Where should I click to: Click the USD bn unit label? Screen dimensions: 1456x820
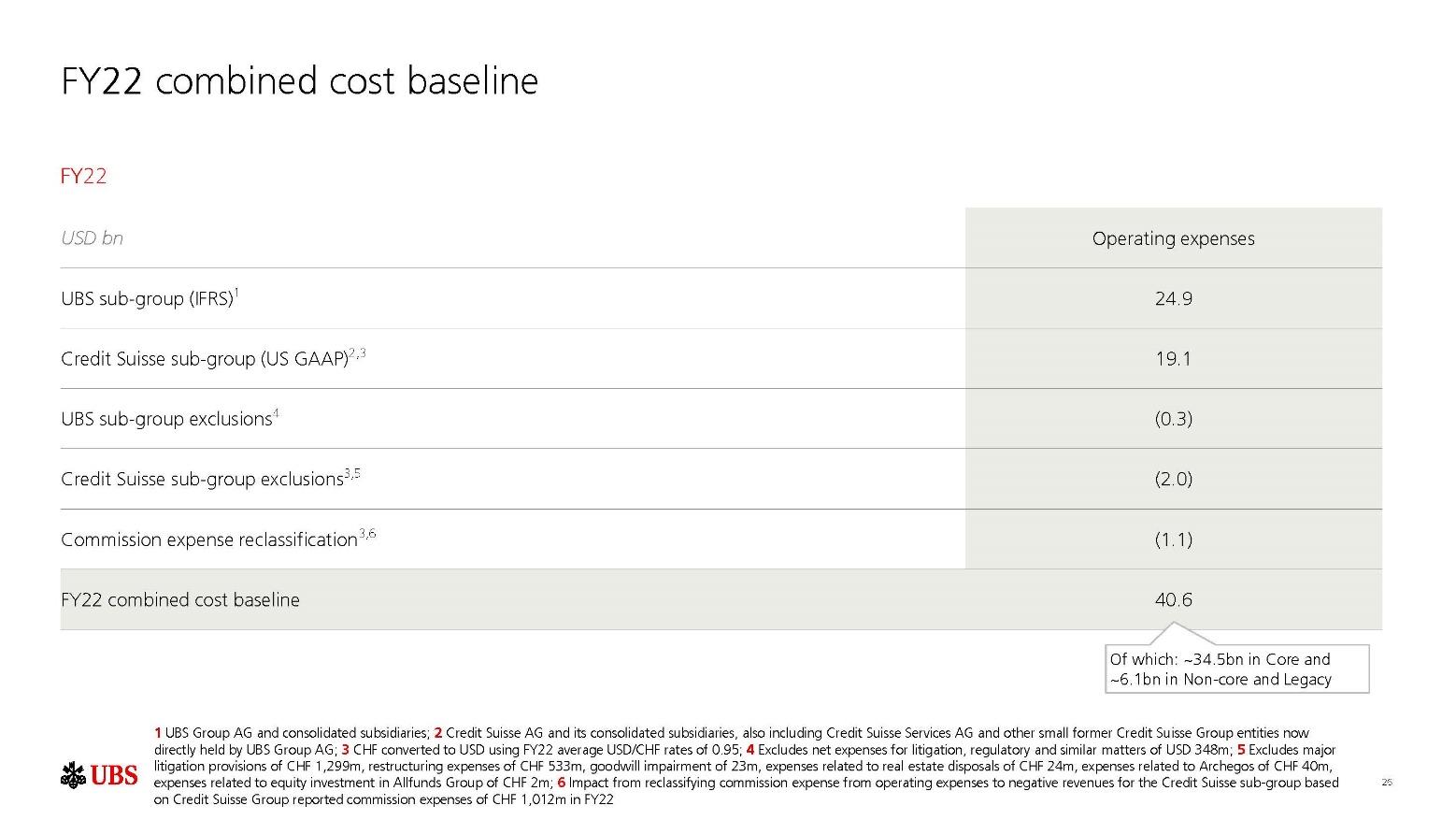pyautogui.click(x=92, y=238)
